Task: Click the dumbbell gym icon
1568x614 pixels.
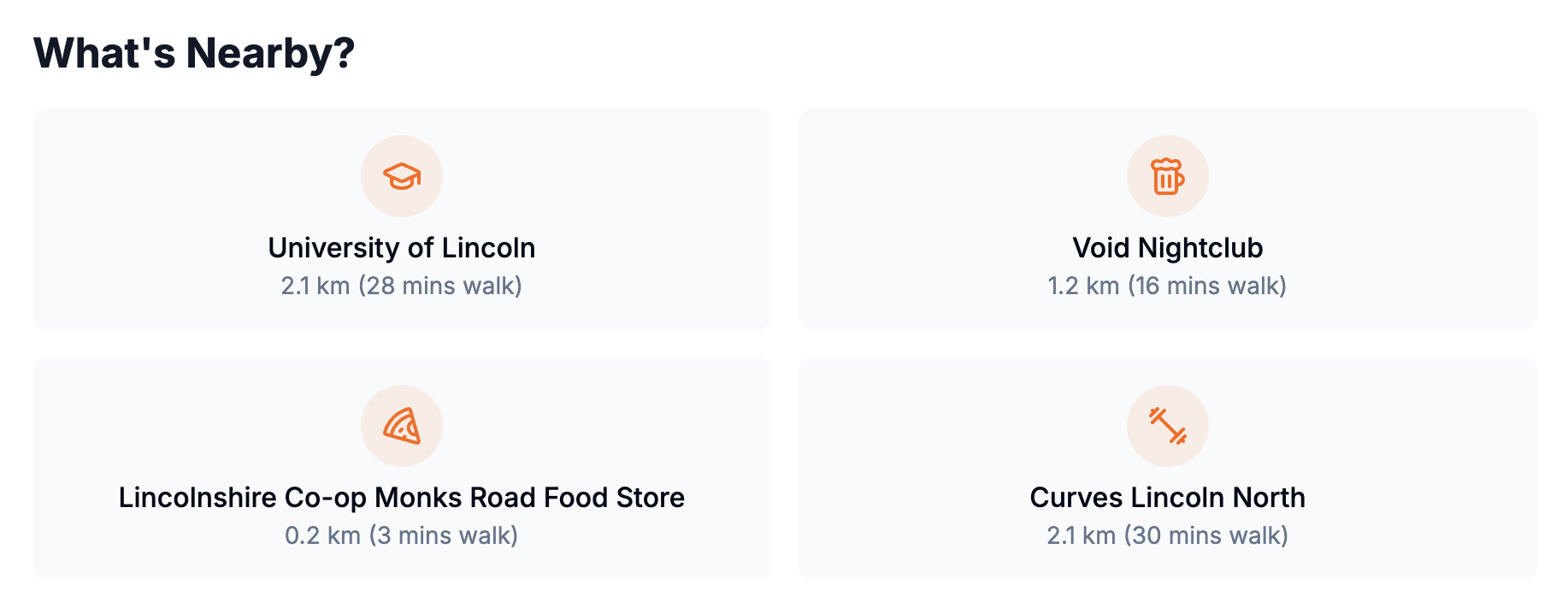Action: (x=1168, y=426)
